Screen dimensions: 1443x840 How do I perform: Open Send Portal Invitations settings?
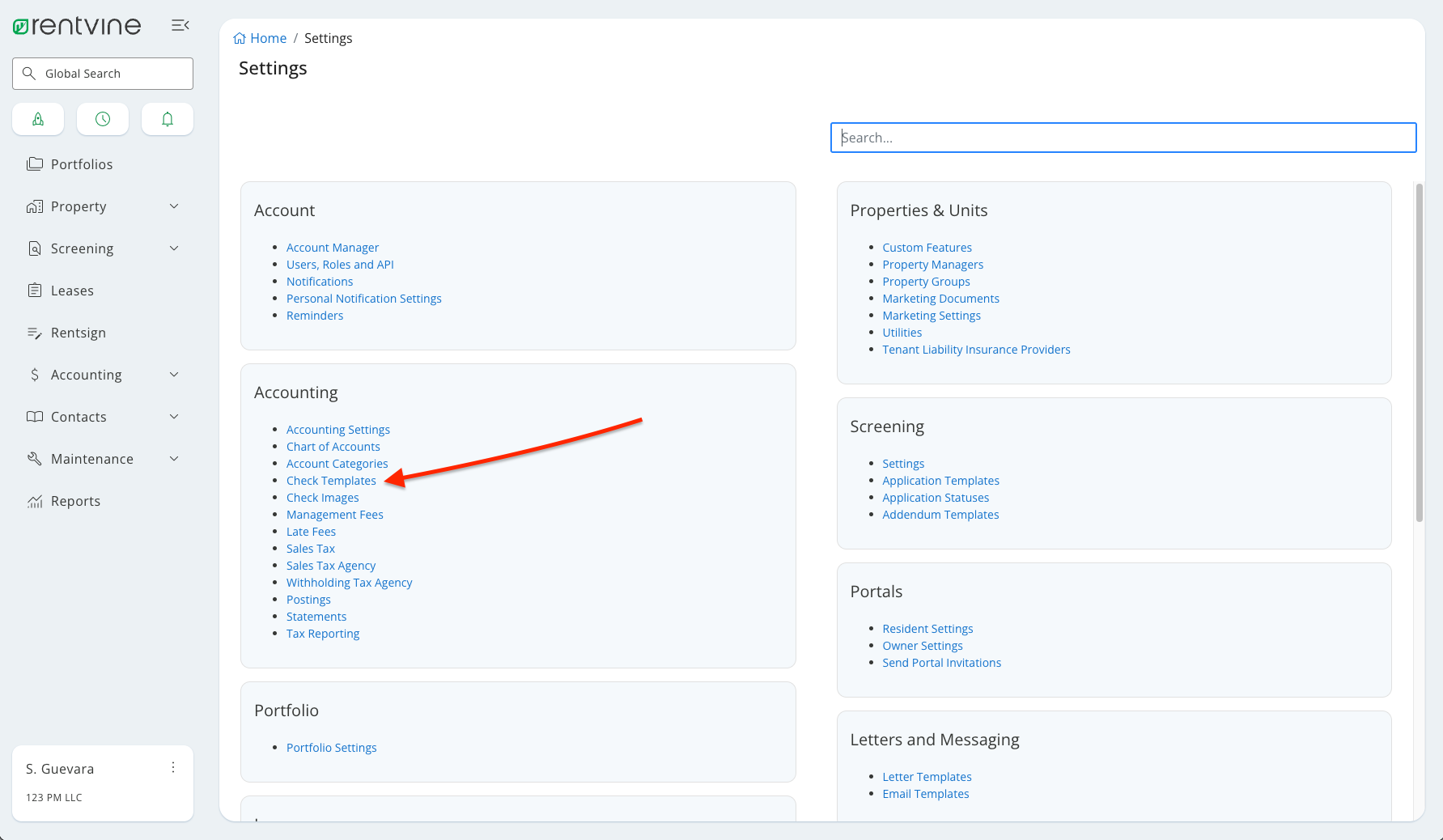click(x=941, y=662)
